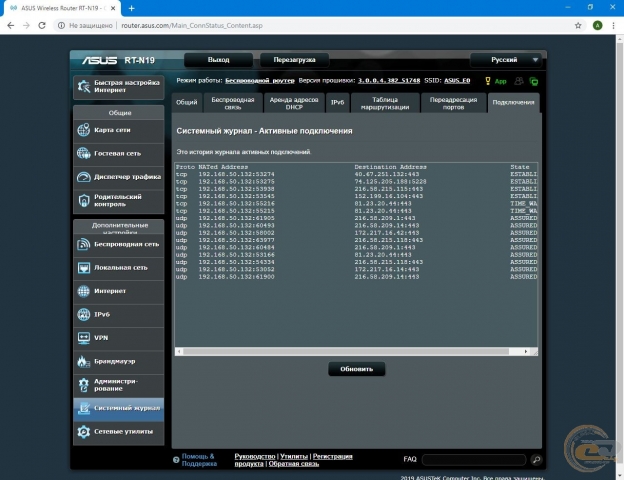Open the Обратная связь link
This screenshot has width=624, height=480.
tap(294, 464)
